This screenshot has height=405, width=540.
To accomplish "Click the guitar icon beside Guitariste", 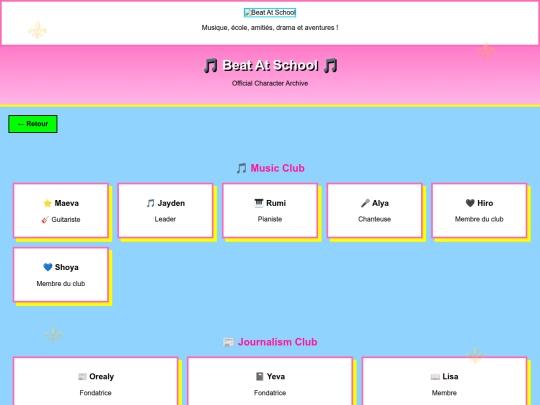I will tap(45, 220).
